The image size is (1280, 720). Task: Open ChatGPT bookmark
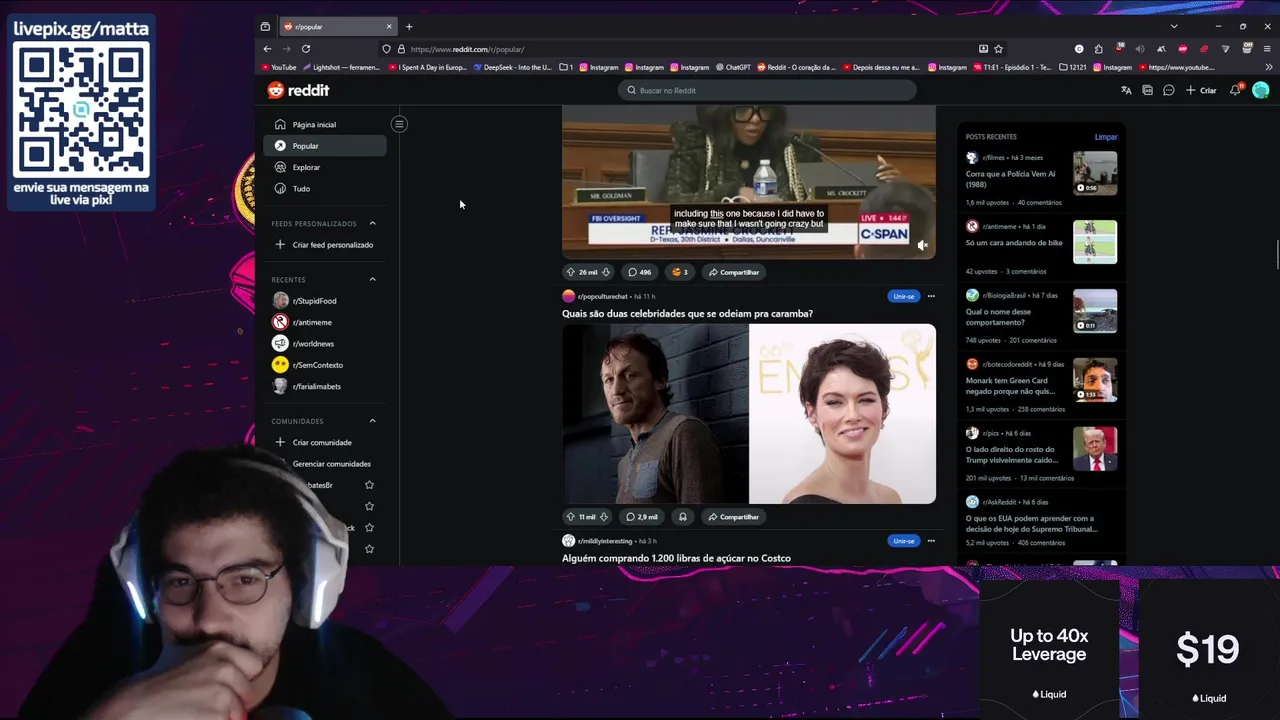733,67
